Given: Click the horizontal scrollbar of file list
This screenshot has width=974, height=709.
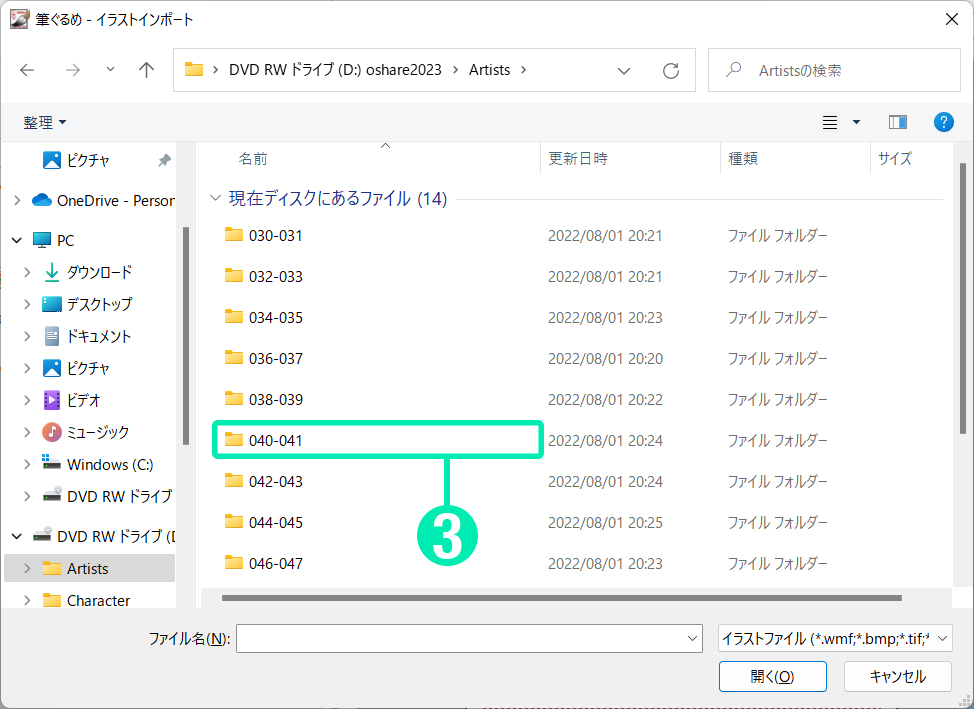Looking at the screenshot, I should click(560, 598).
